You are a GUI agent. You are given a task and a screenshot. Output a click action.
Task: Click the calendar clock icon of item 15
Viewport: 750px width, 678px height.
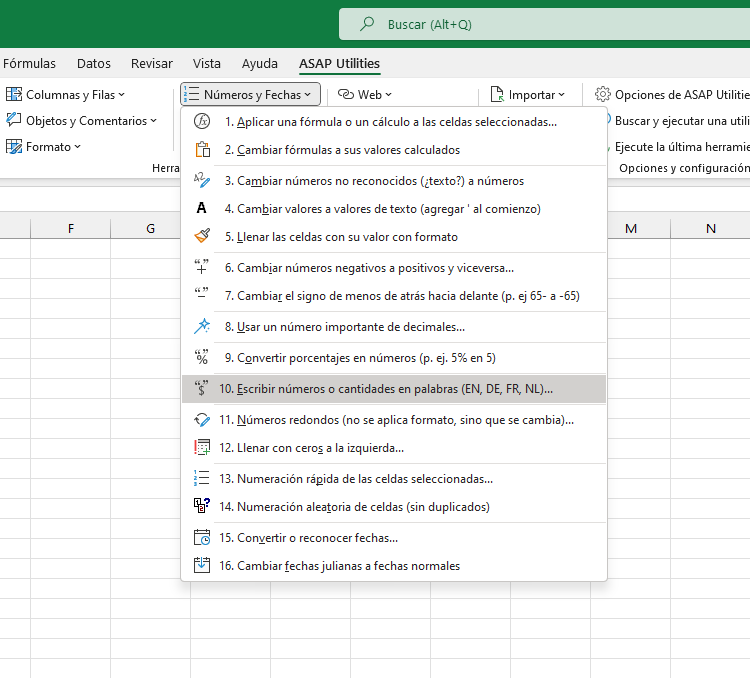[202, 537]
